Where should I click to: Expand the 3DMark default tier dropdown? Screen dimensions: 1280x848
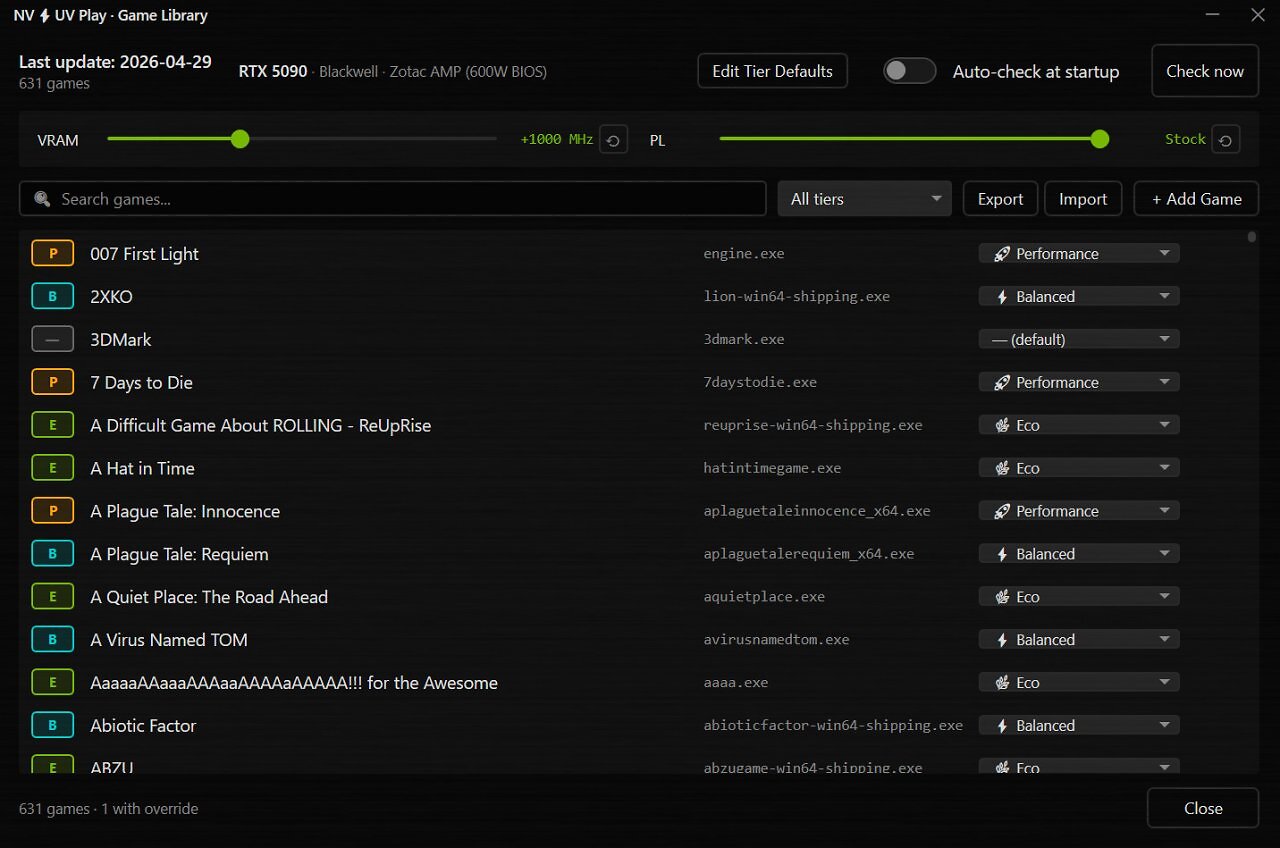click(1079, 340)
